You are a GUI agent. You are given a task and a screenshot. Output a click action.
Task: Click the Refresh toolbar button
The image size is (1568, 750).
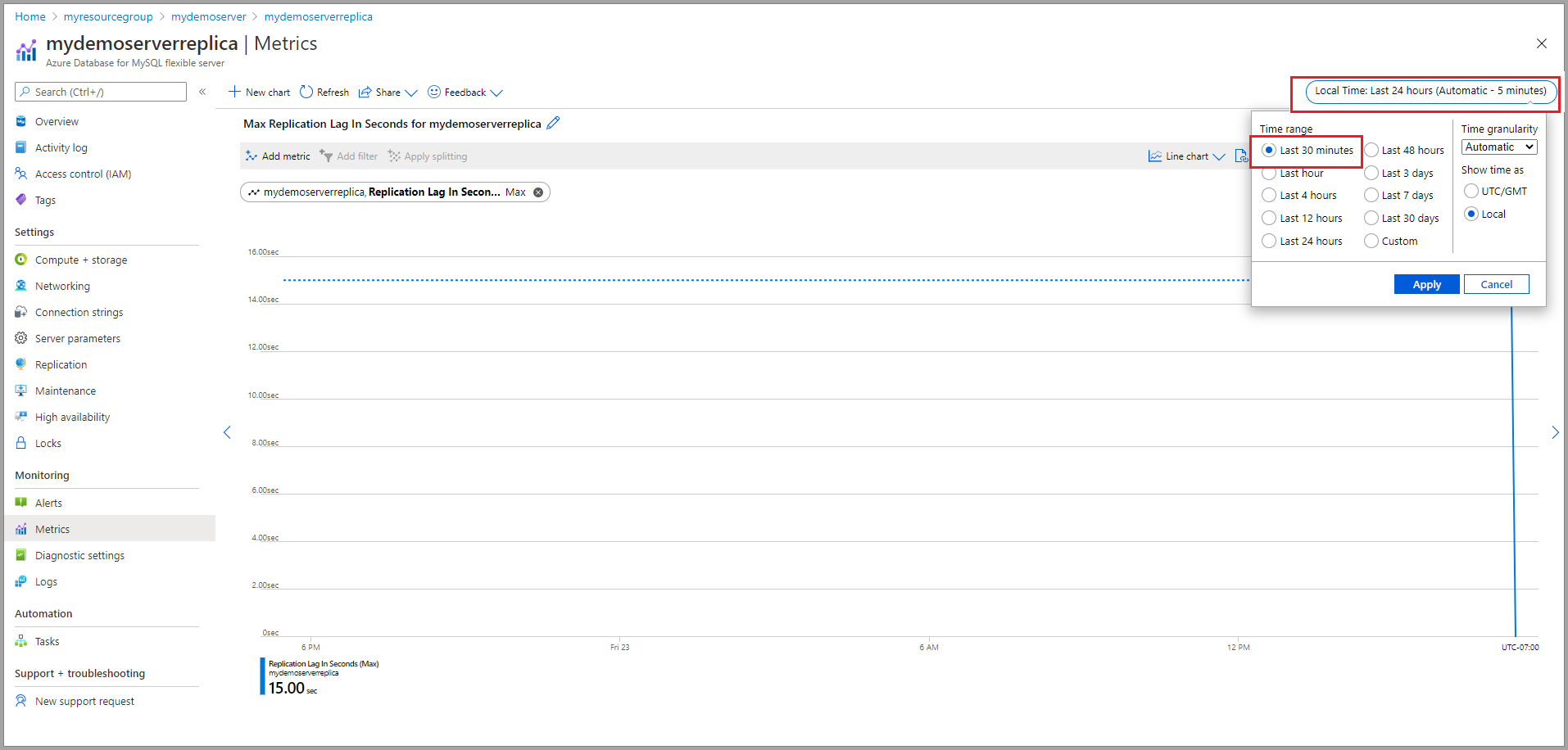[x=324, y=92]
